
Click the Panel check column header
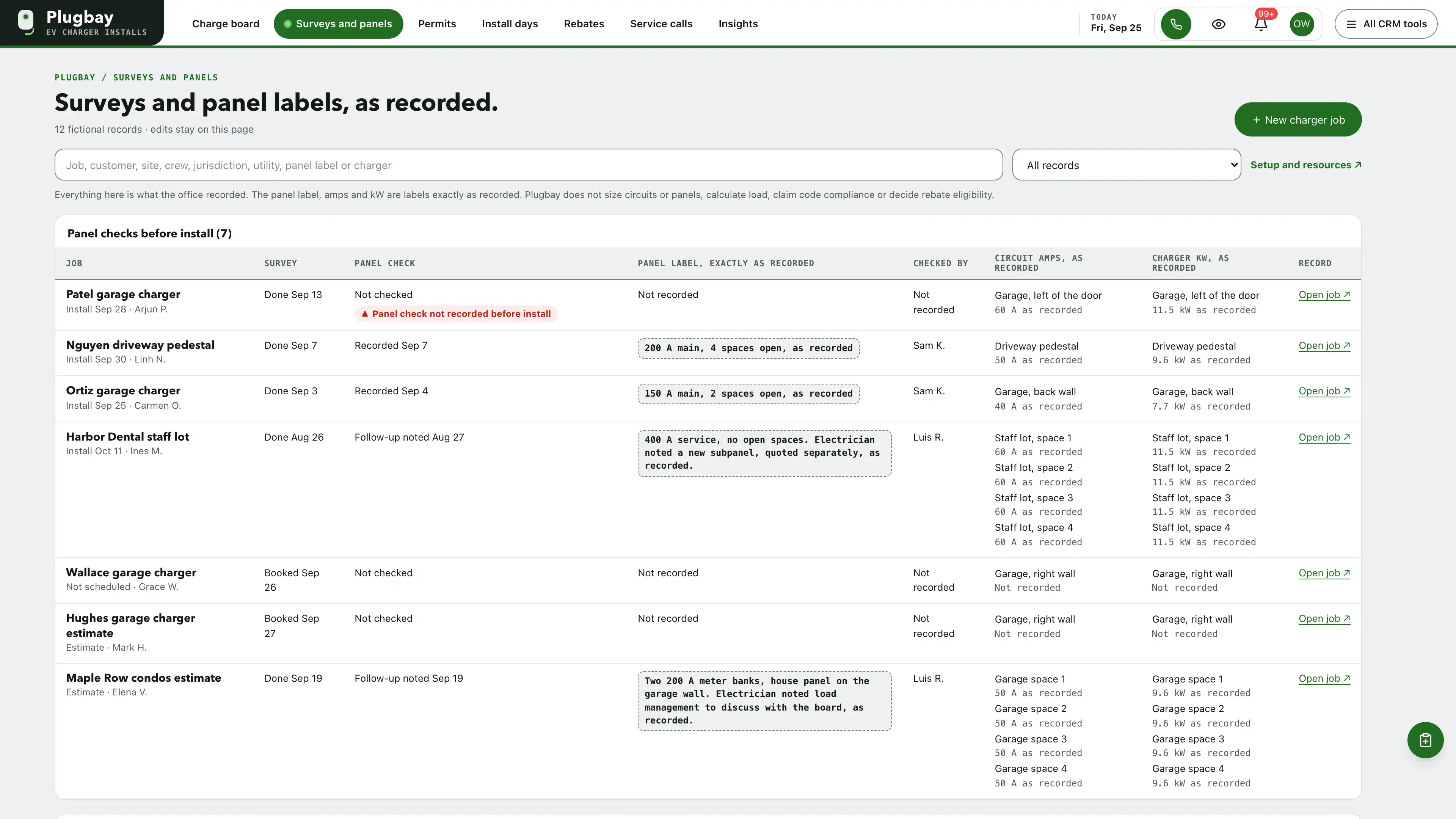[x=384, y=264]
